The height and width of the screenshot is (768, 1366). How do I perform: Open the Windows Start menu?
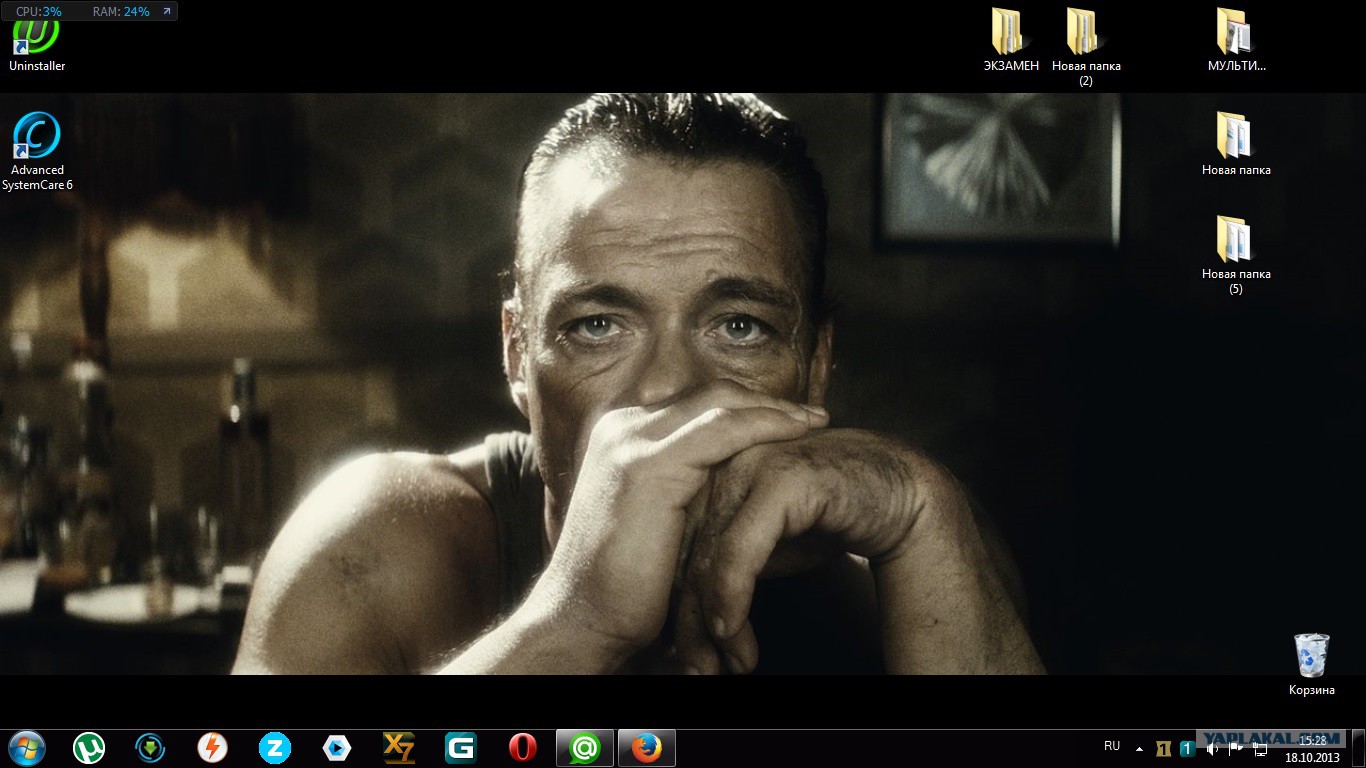(x=27, y=747)
